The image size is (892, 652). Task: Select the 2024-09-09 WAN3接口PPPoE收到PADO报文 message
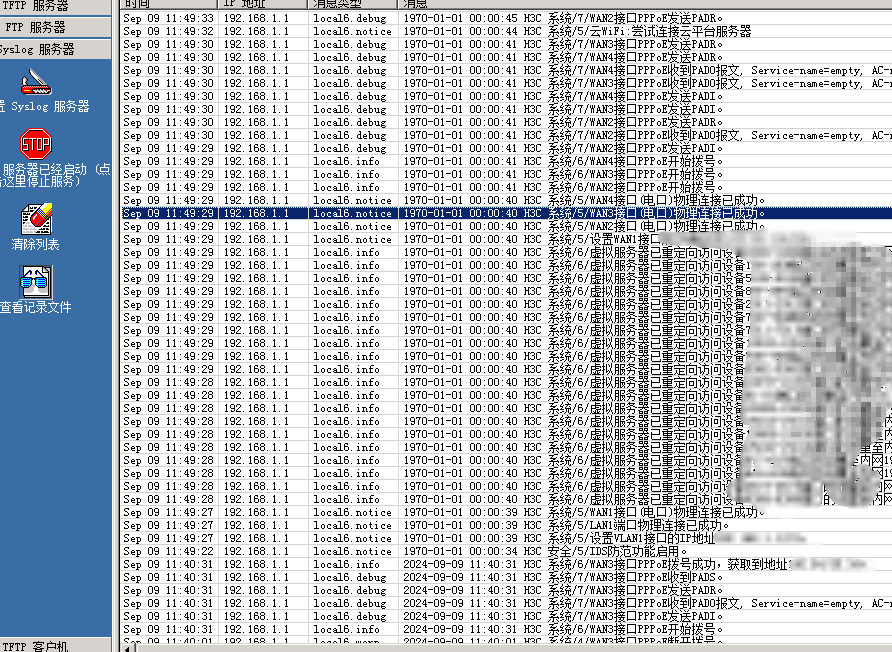click(x=720, y=604)
